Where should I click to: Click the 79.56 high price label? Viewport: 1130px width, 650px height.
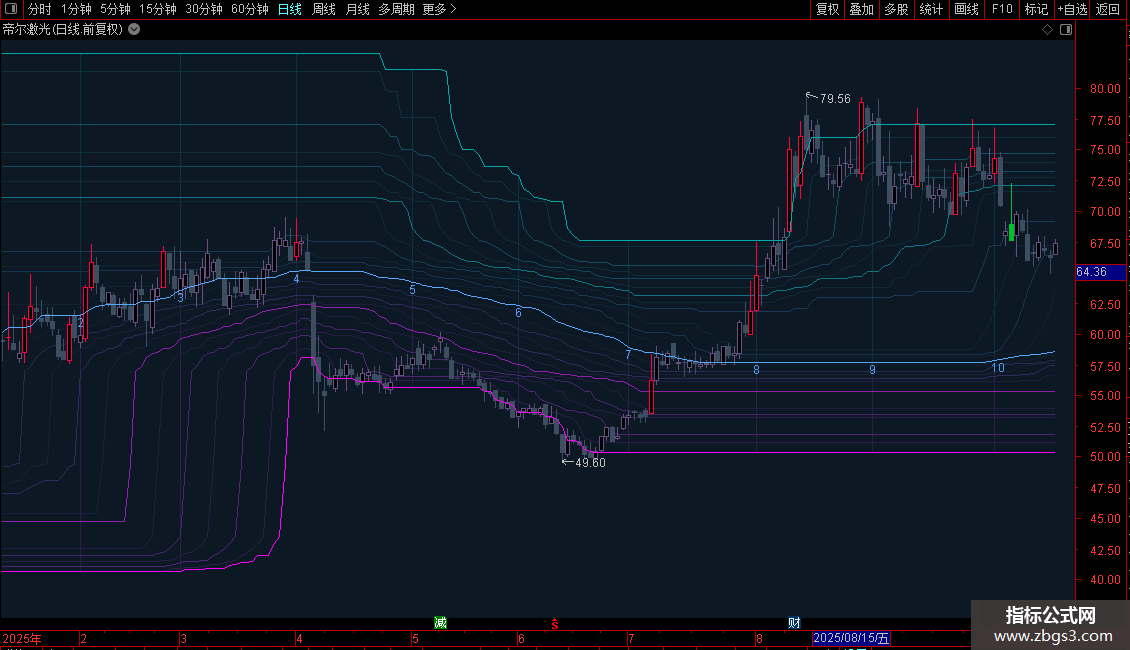coord(834,98)
